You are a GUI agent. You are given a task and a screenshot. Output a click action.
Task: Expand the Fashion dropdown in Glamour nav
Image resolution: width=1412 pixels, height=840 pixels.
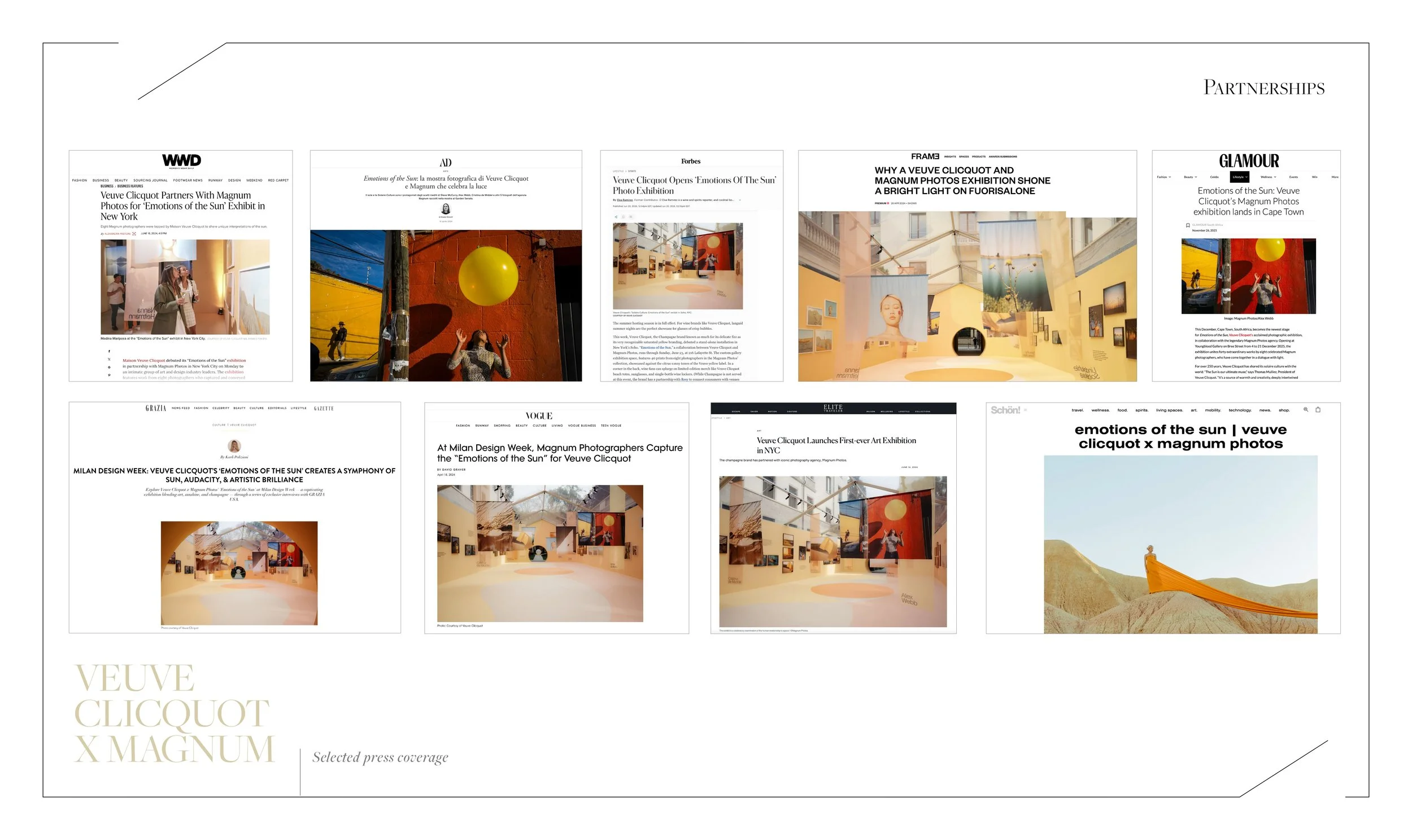(x=1163, y=177)
